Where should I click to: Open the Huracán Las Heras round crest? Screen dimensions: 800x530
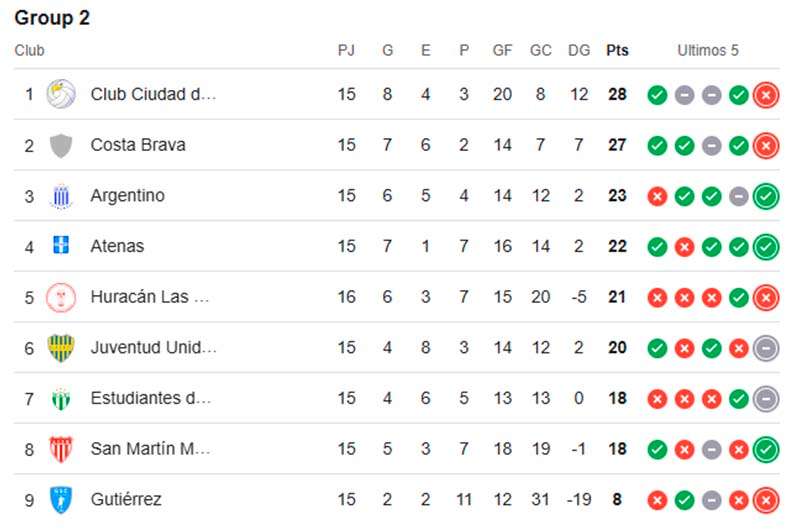(x=61, y=297)
